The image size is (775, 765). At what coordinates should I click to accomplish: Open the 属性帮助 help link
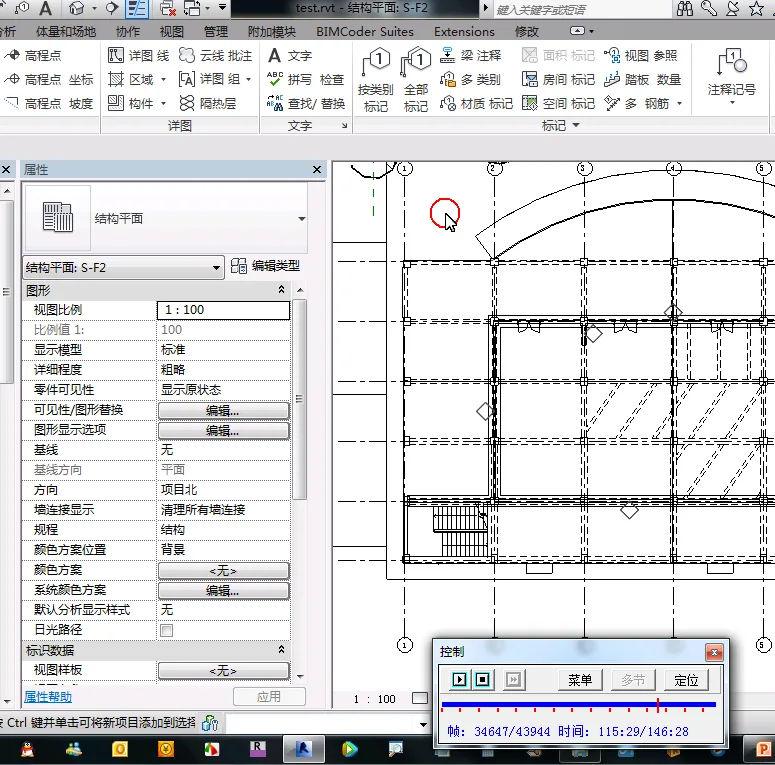[48, 697]
